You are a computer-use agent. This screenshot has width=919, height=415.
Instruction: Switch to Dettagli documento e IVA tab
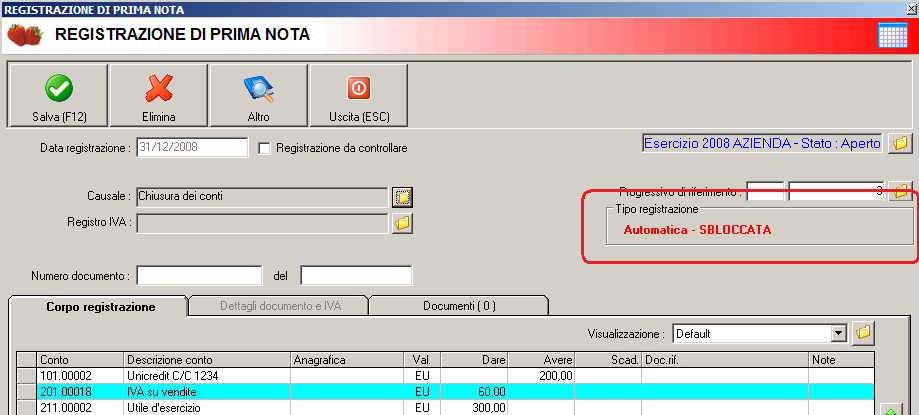click(280, 306)
